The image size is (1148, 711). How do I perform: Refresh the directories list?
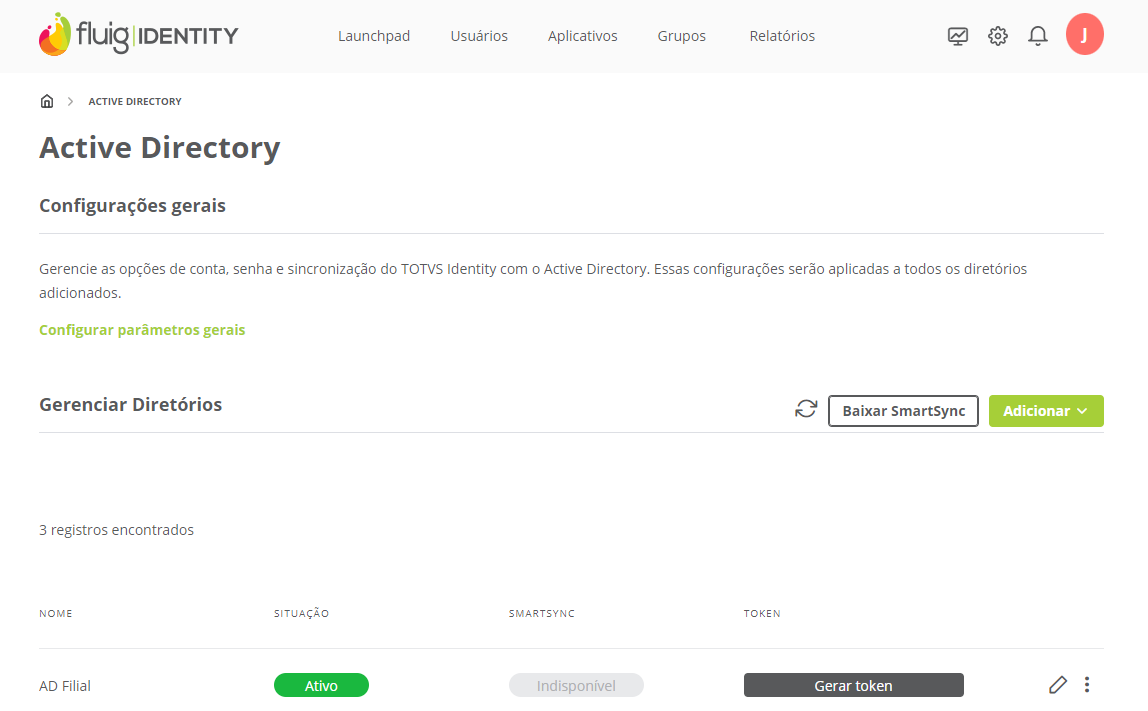805,409
